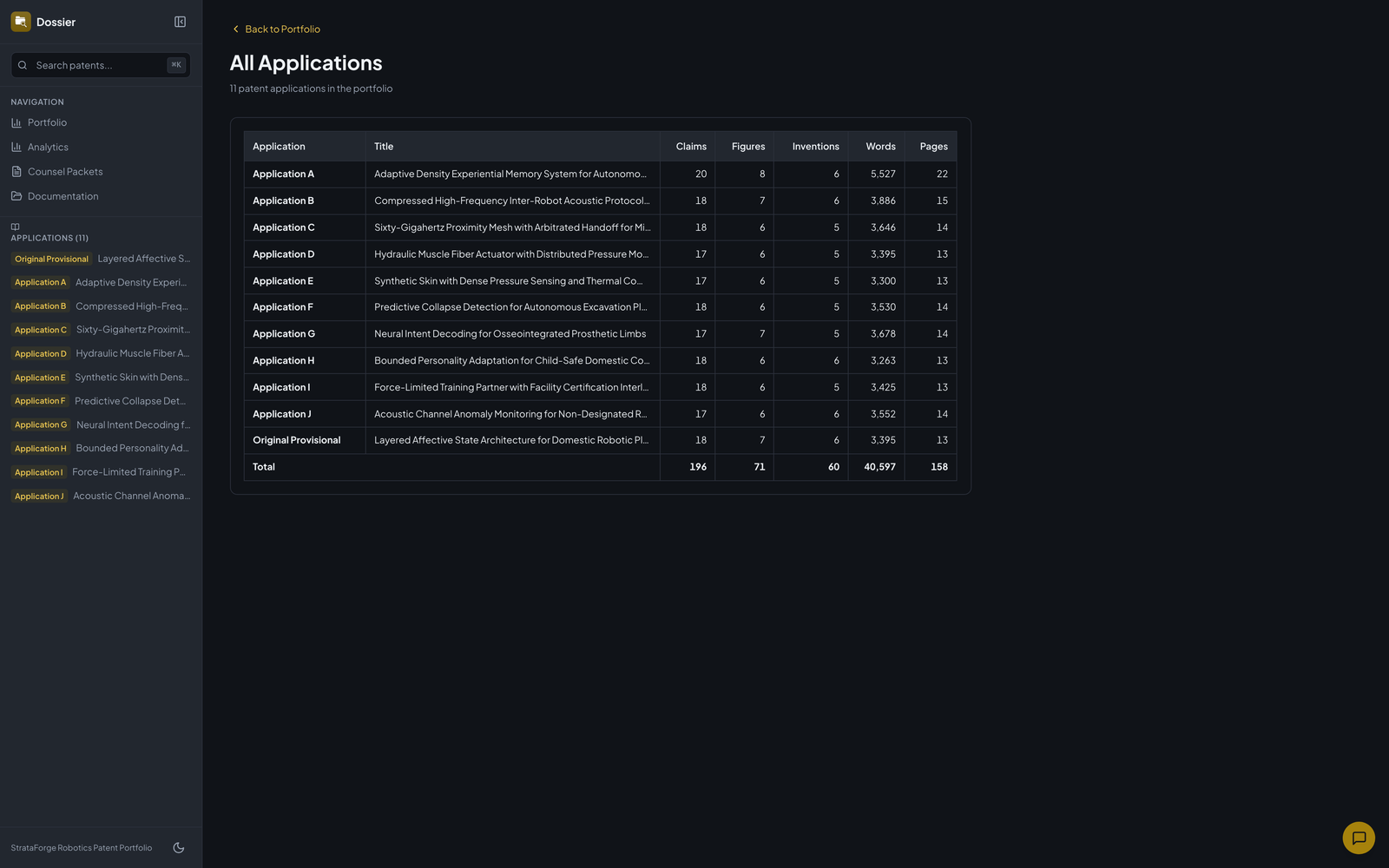This screenshot has height=868, width=1389.
Task: Select Application H in sidebar list
Action: click(x=101, y=448)
